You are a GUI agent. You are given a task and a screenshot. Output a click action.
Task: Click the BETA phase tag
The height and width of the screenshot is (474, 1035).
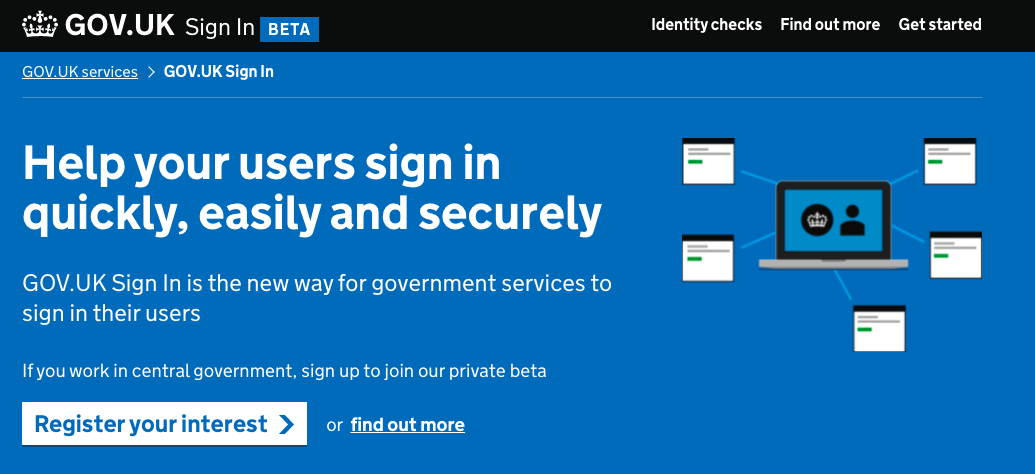tap(289, 30)
